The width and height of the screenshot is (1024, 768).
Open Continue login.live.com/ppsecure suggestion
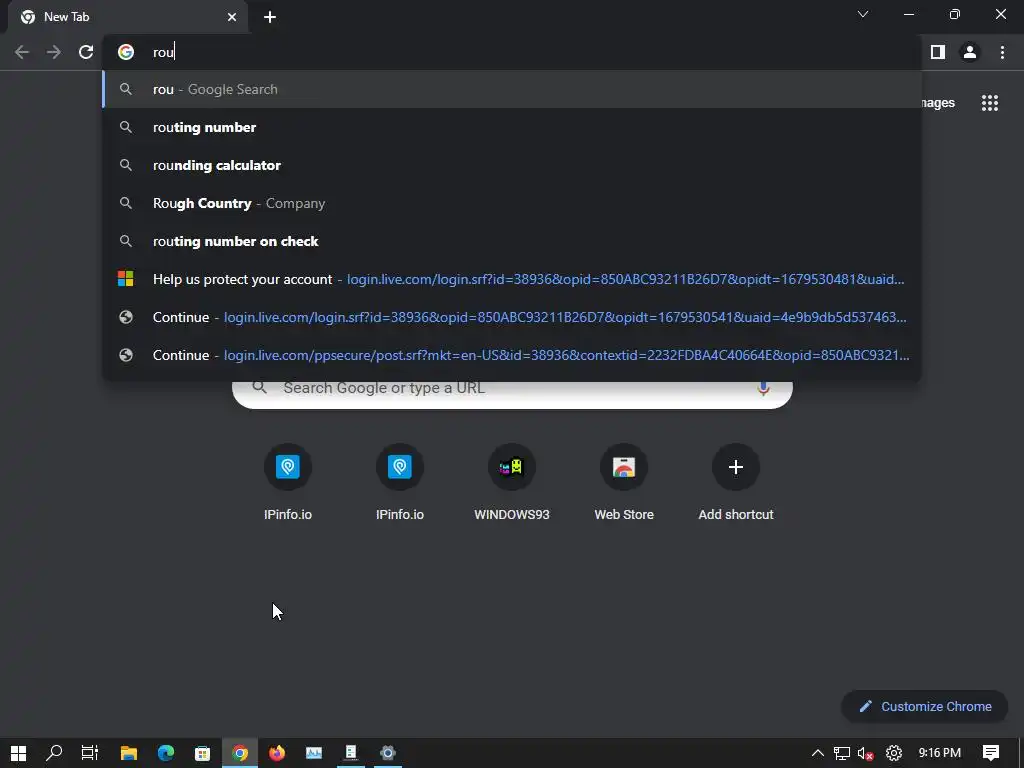click(x=512, y=355)
